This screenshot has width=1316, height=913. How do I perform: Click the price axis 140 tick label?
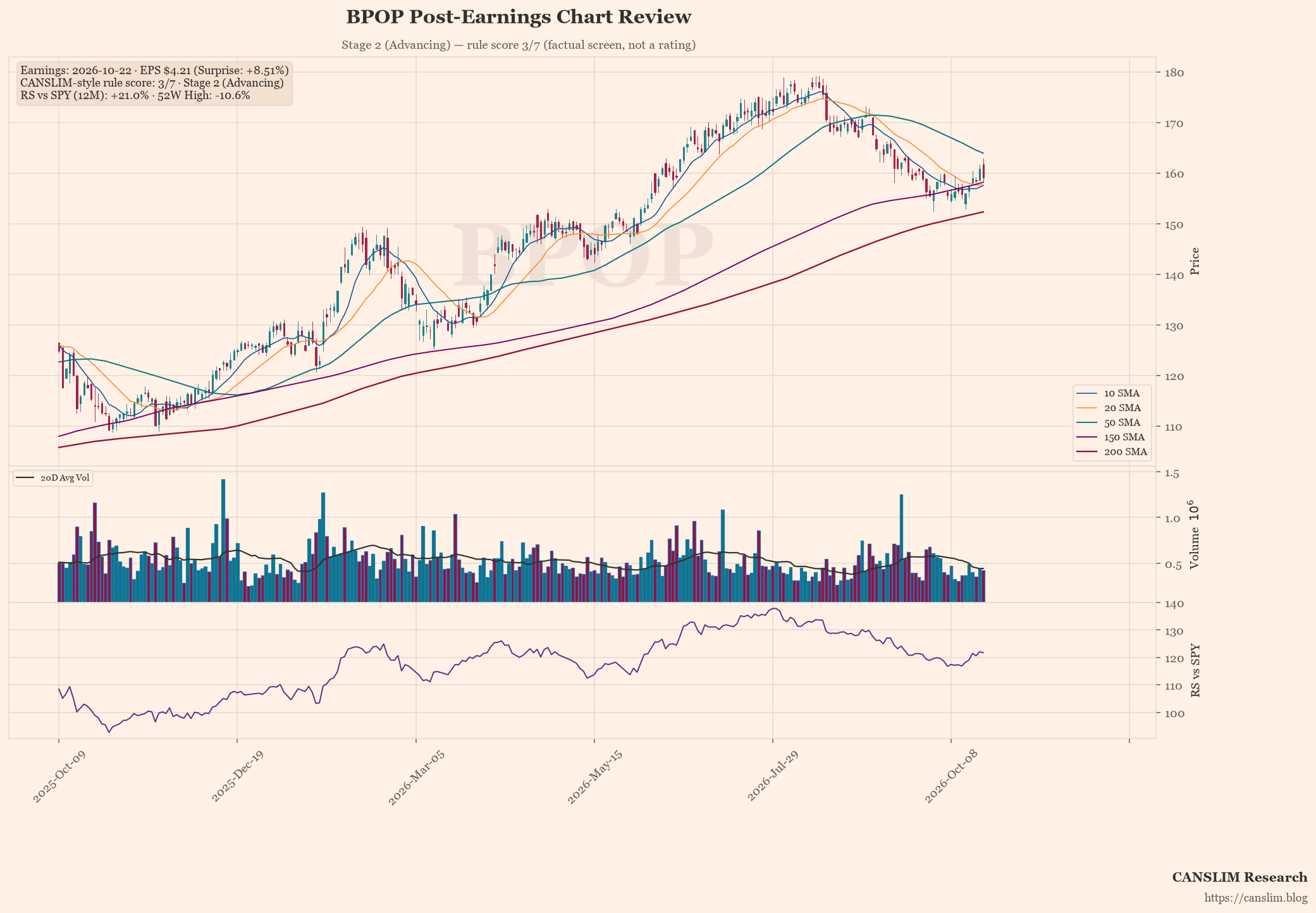tap(1174, 275)
